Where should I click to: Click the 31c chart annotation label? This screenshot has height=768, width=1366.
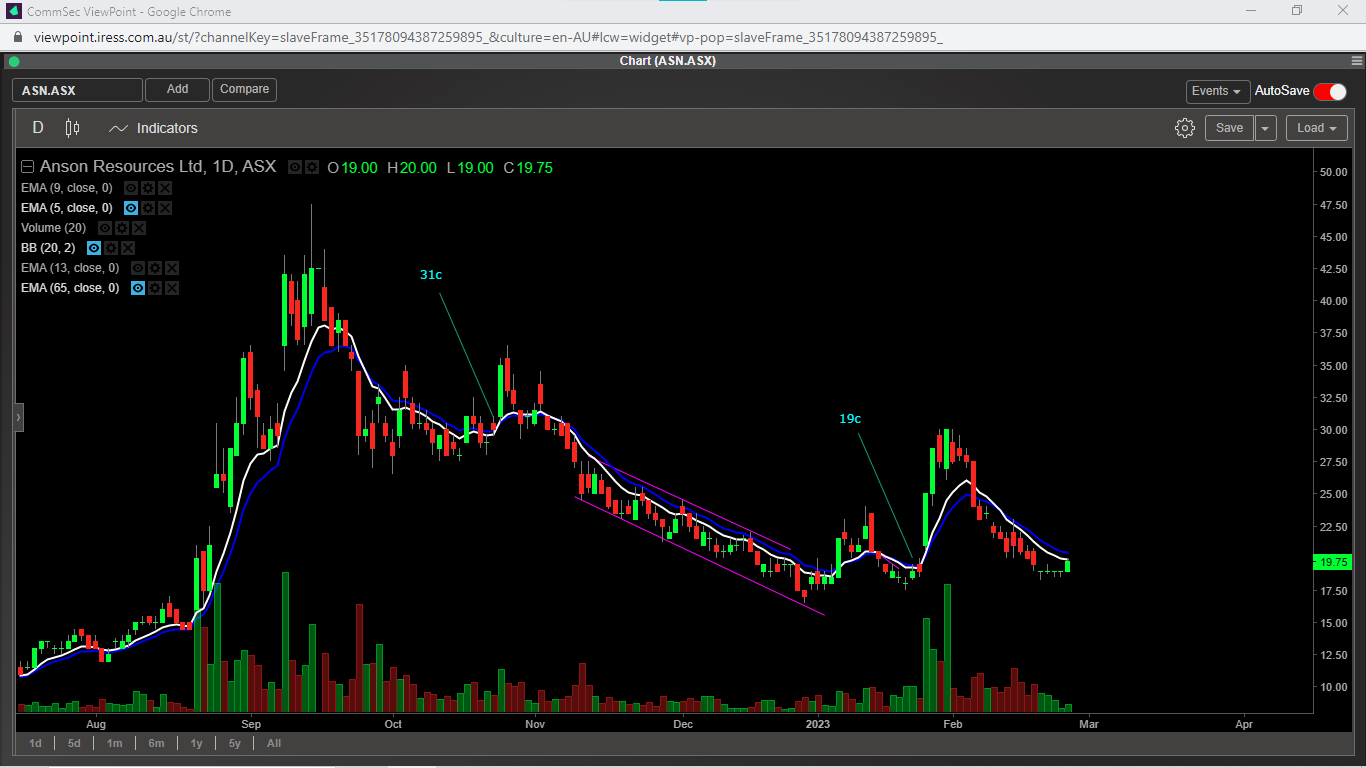tap(431, 274)
